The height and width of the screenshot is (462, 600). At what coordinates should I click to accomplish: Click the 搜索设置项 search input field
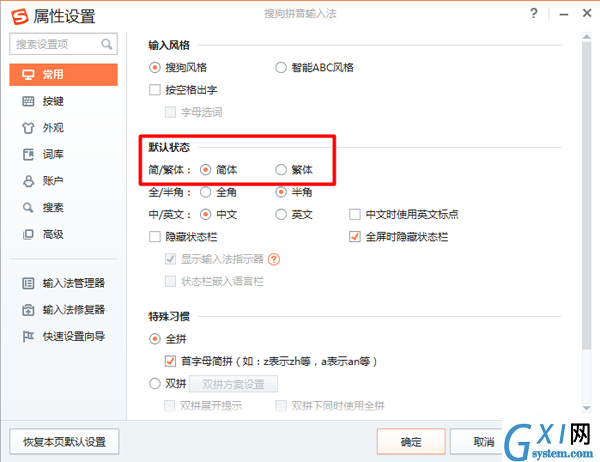(64, 44)
